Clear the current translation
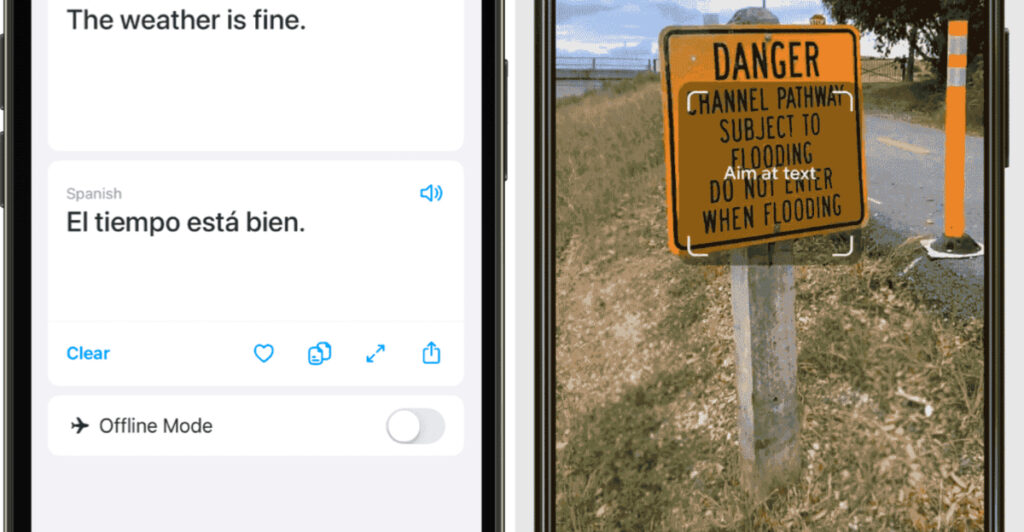Screen dimensions: 1024x532 click(x=88, y=353)
